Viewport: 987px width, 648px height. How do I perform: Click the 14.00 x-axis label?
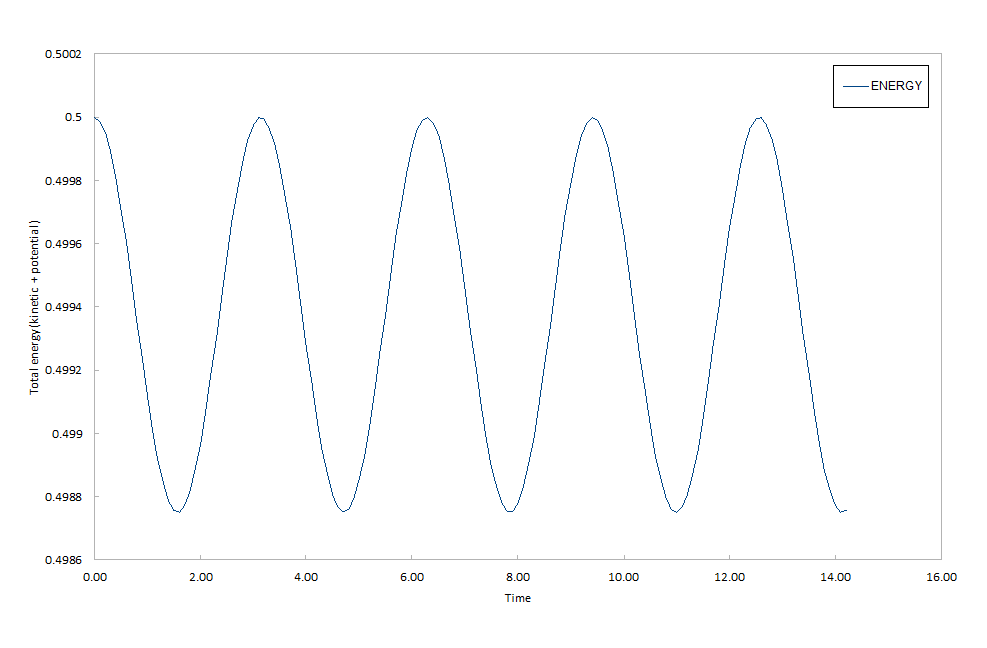point(835,577)
